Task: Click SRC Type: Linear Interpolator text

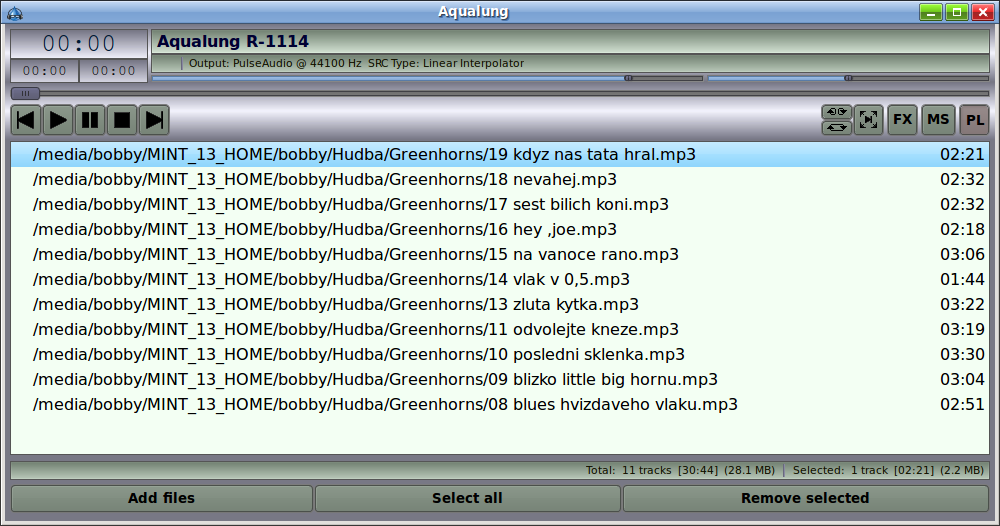Action: [x=446, y=63]
